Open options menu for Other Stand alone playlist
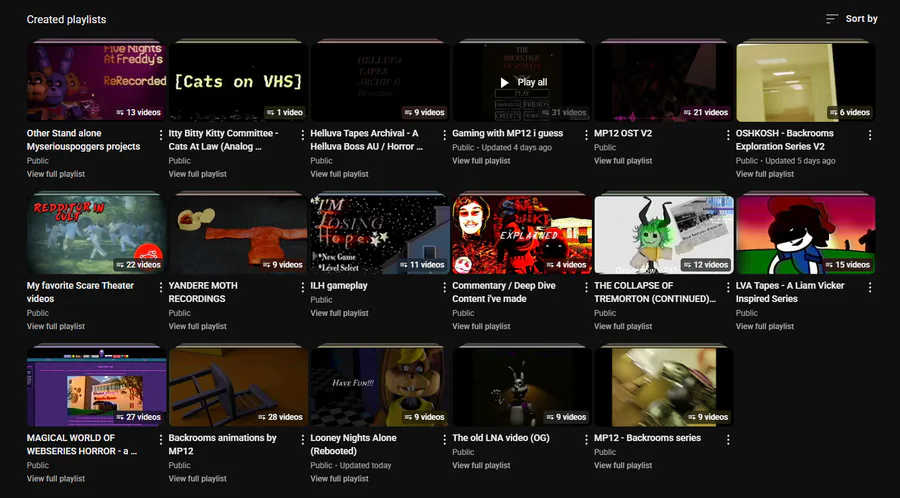 (161, 135)
